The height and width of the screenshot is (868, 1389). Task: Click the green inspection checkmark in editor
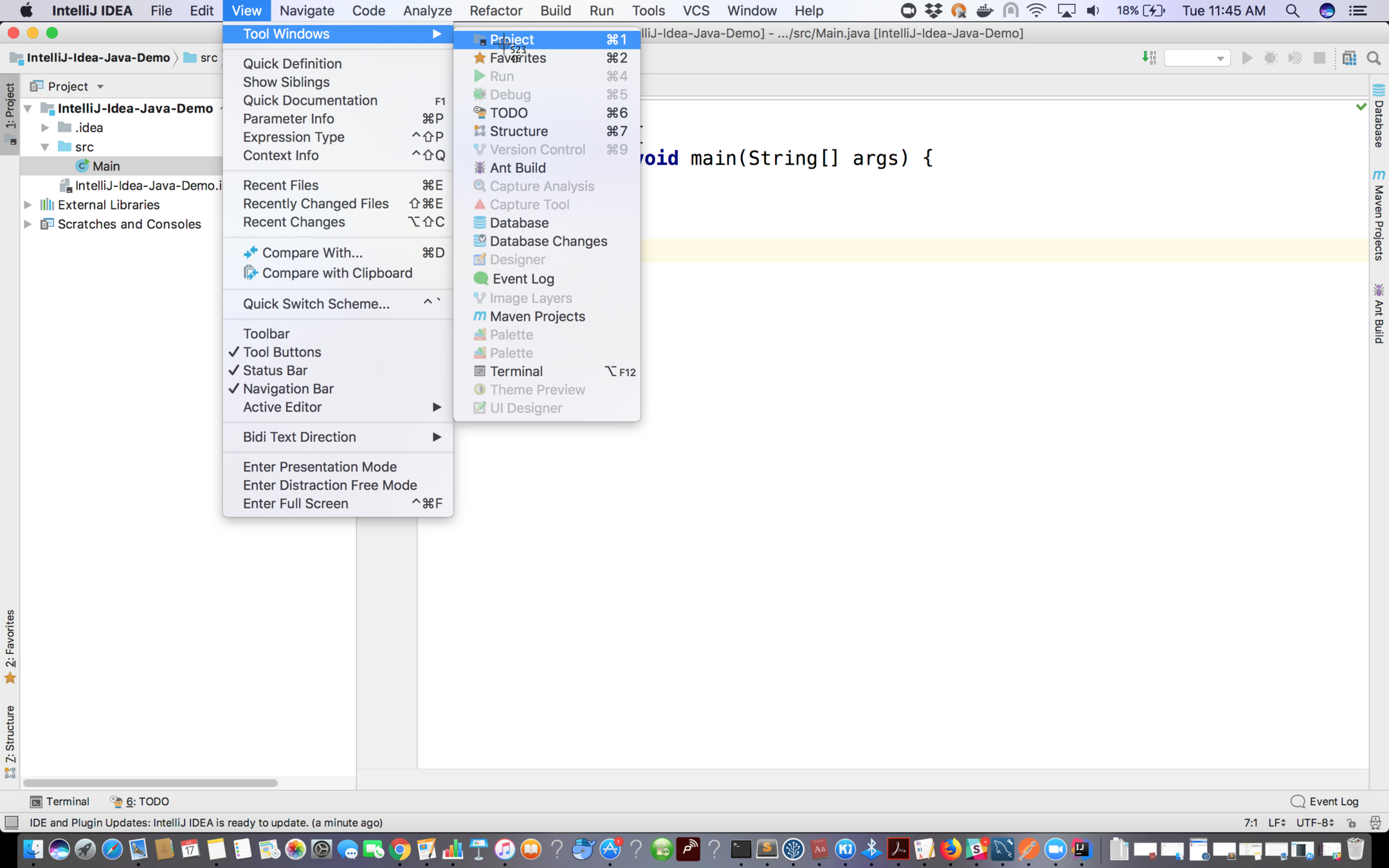(x=1361, y=107)
